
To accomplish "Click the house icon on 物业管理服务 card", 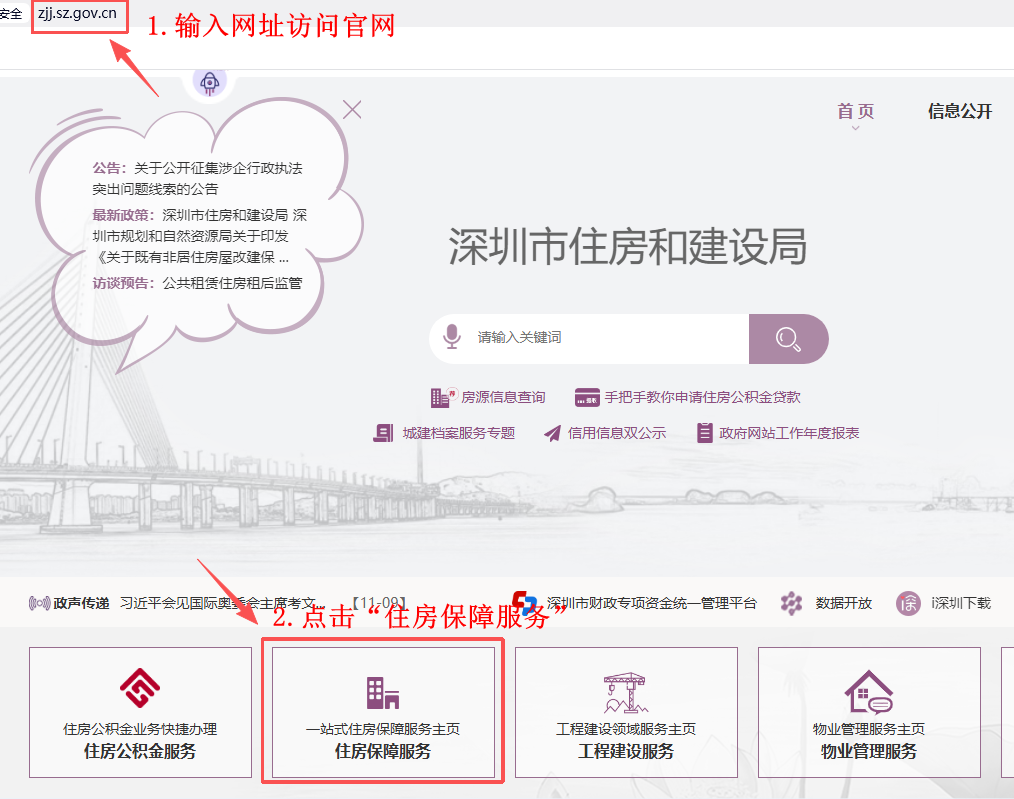I will 868,692.
